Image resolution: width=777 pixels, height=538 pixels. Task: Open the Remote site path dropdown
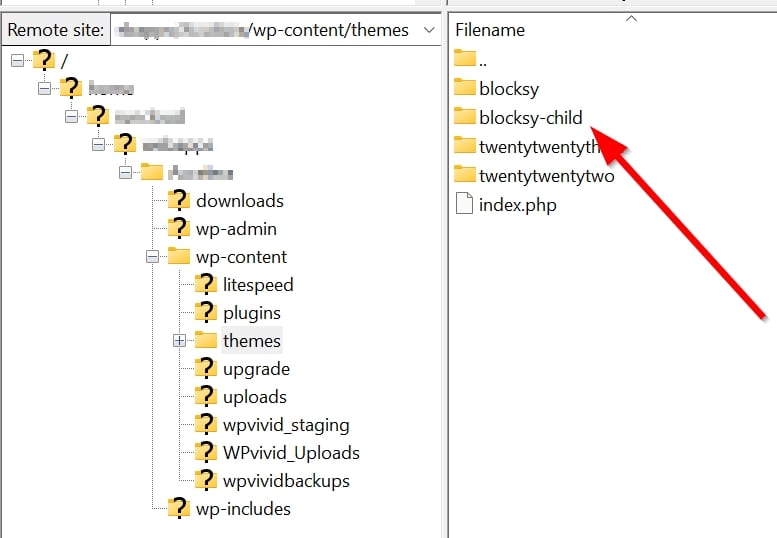(429, 30)
